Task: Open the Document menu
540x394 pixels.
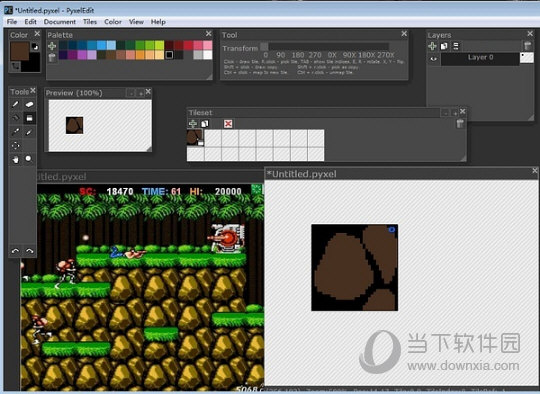Action: click(60, 22)
